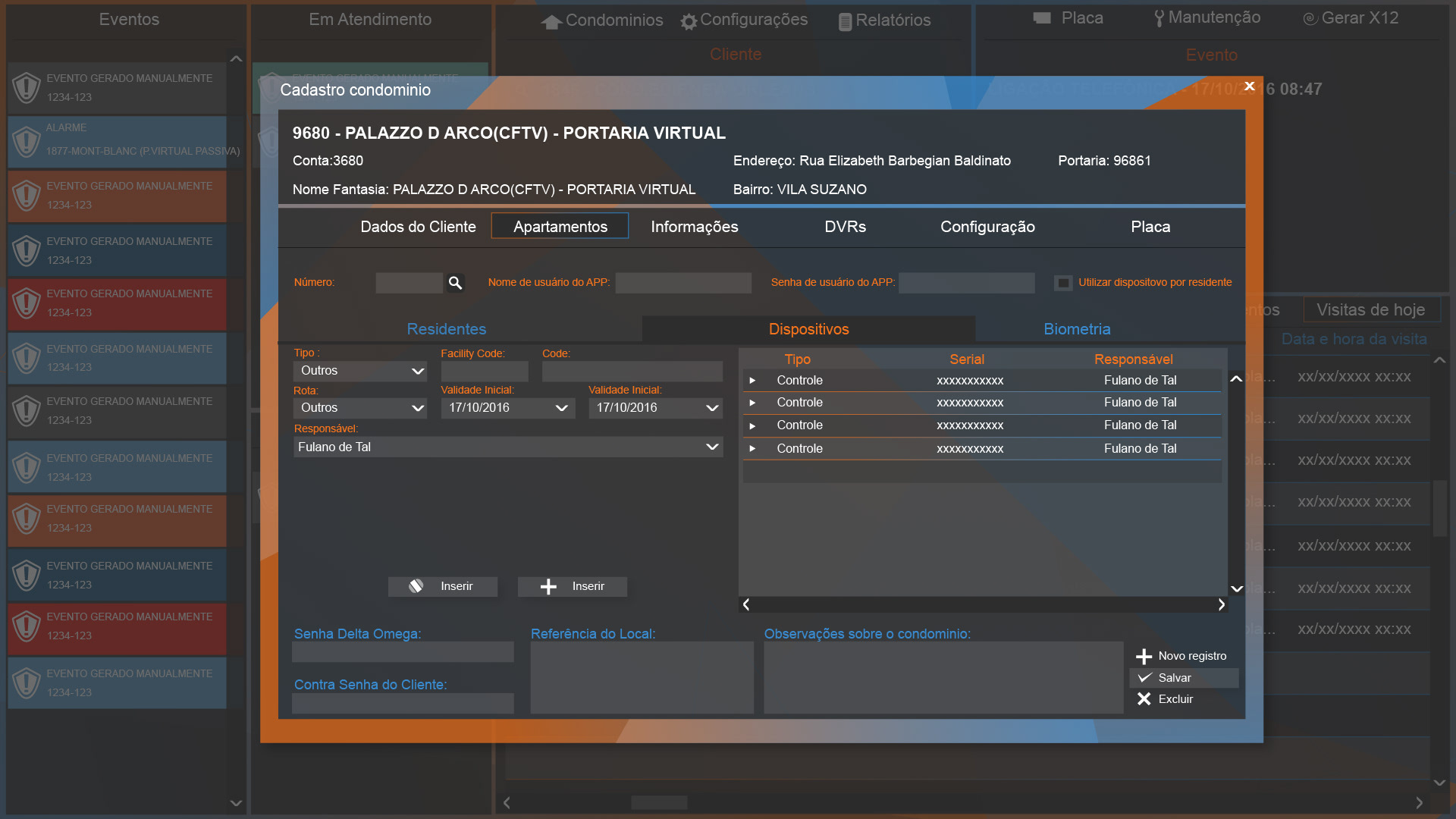Click the Referência do Local text area
The width and height of the screenshot is (1456, 819).
(642, 678)
